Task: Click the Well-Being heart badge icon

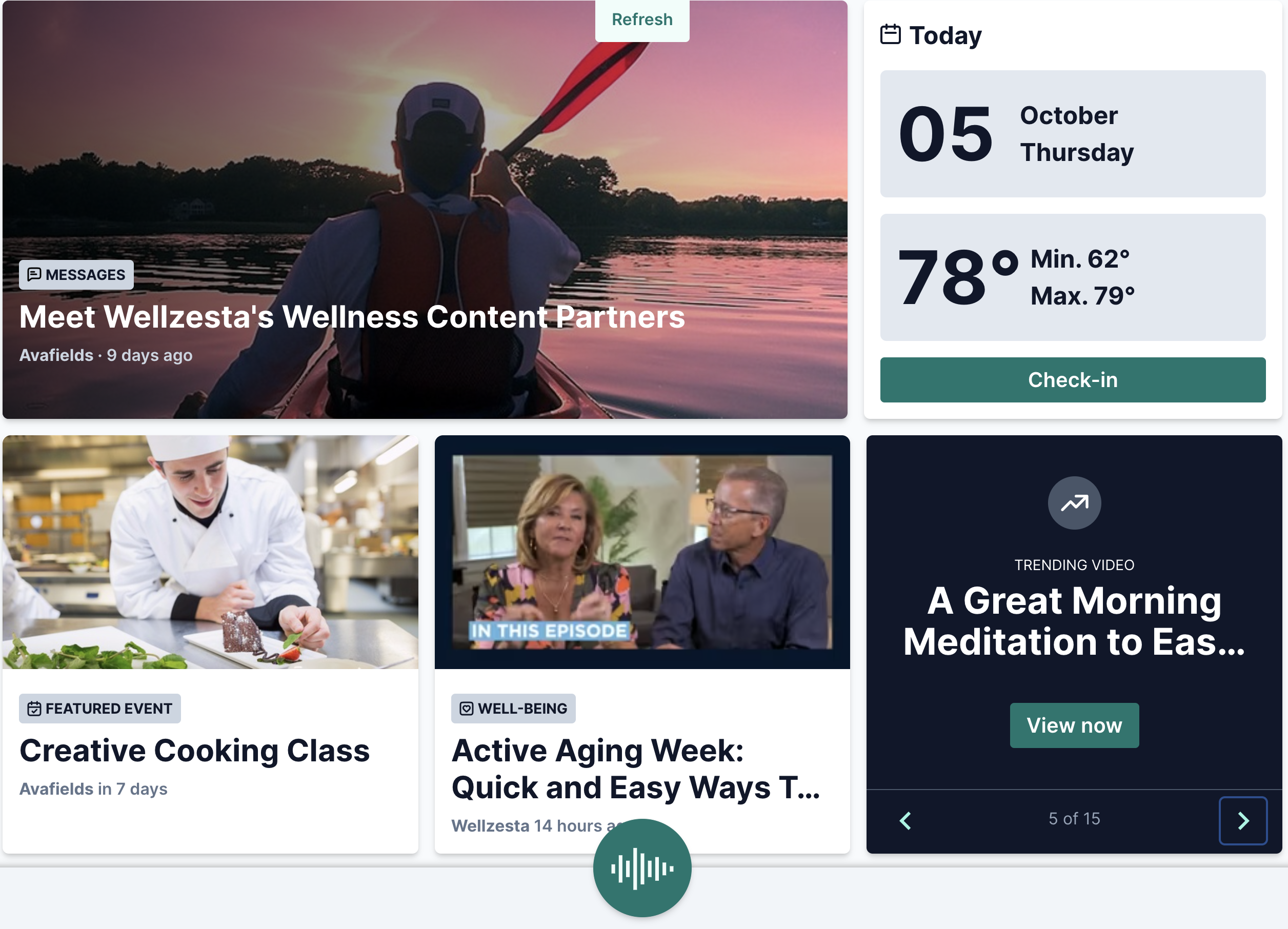Action: 466,709
